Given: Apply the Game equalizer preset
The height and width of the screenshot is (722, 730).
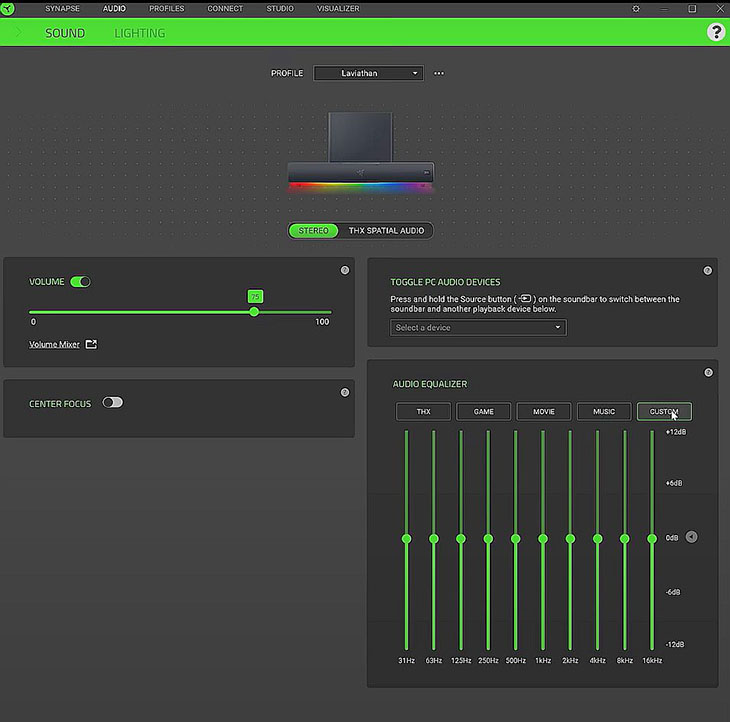Looking at the screenshot, I should [x=483, y=412].
